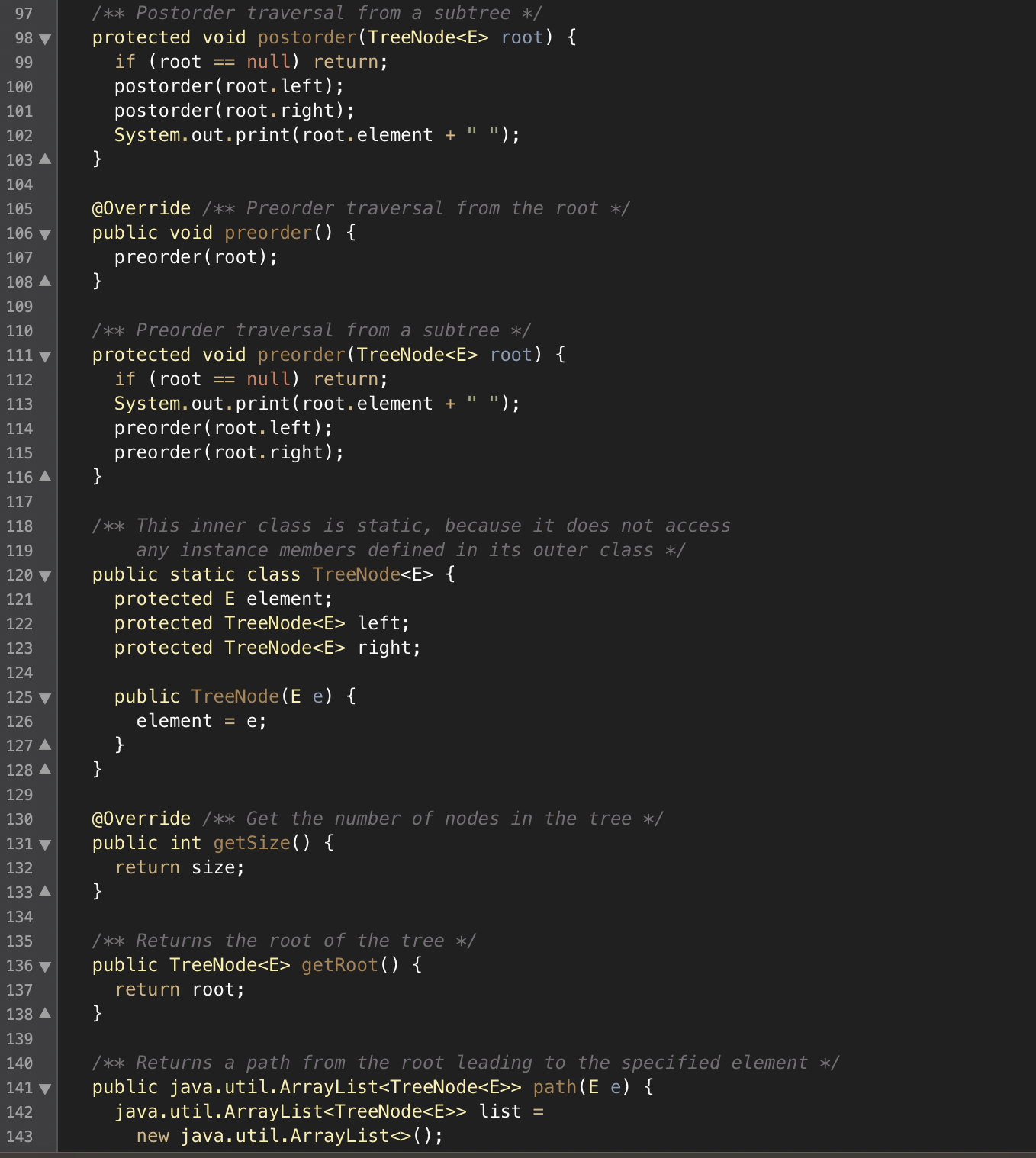Click the comment 'Get the number of nodes in the tree'
This screenshot has height=1158, width=1036.
(x=433, y=819)
